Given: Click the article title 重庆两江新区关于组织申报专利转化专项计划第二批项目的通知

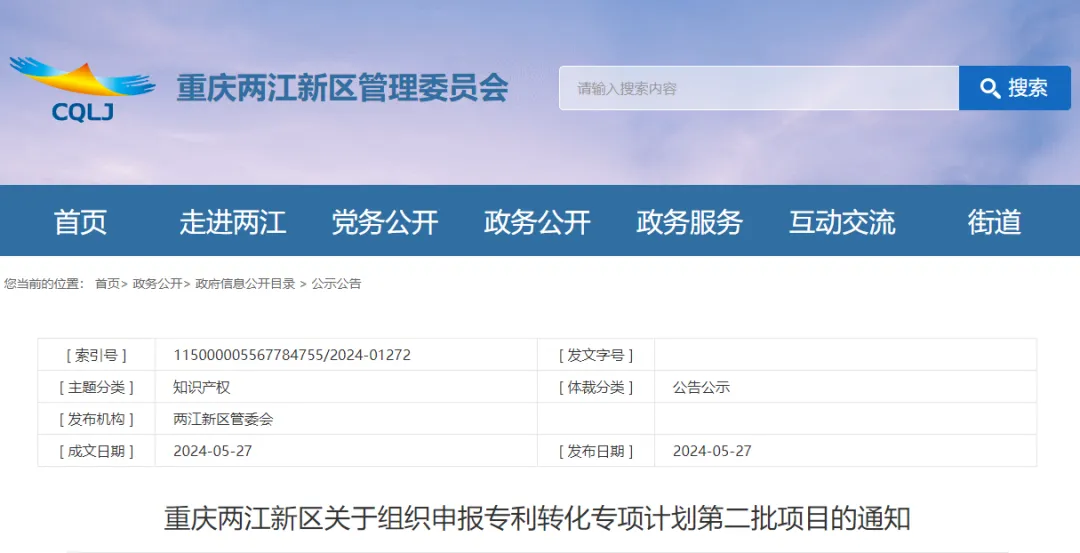Looking at the screenshot, I should pos(537,519).
